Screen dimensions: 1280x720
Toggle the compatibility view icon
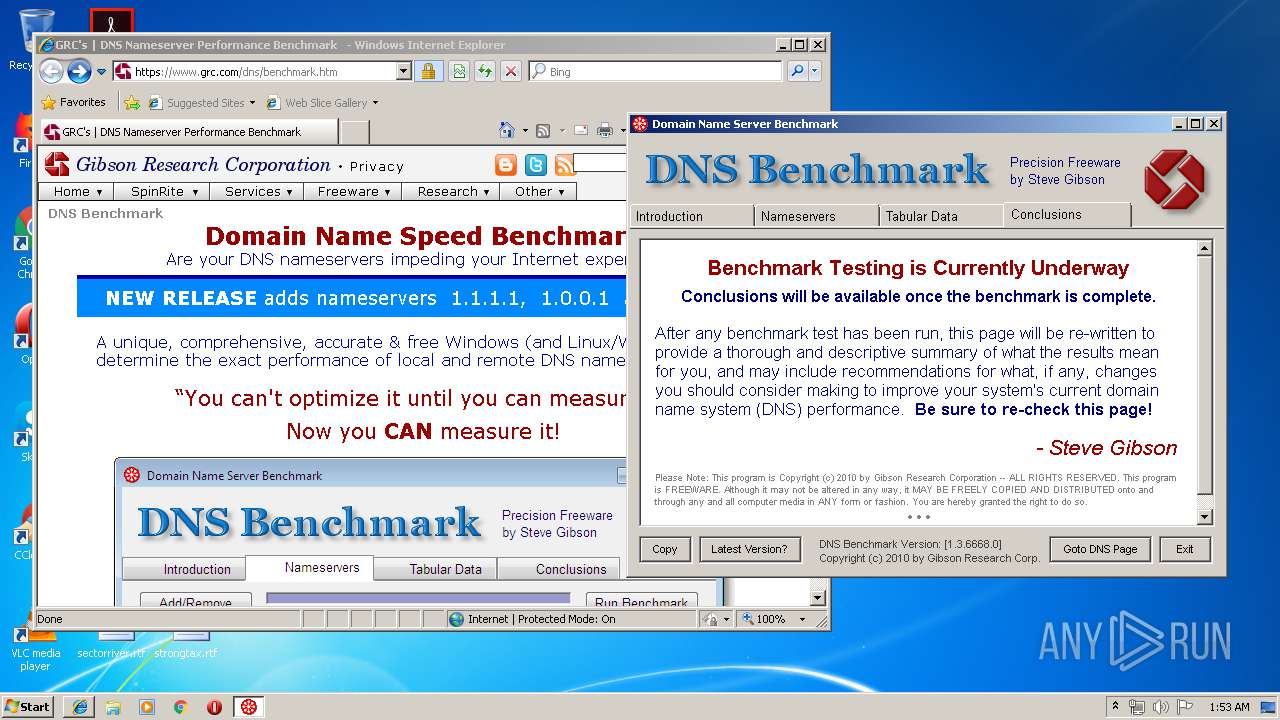tap(459, 71)
